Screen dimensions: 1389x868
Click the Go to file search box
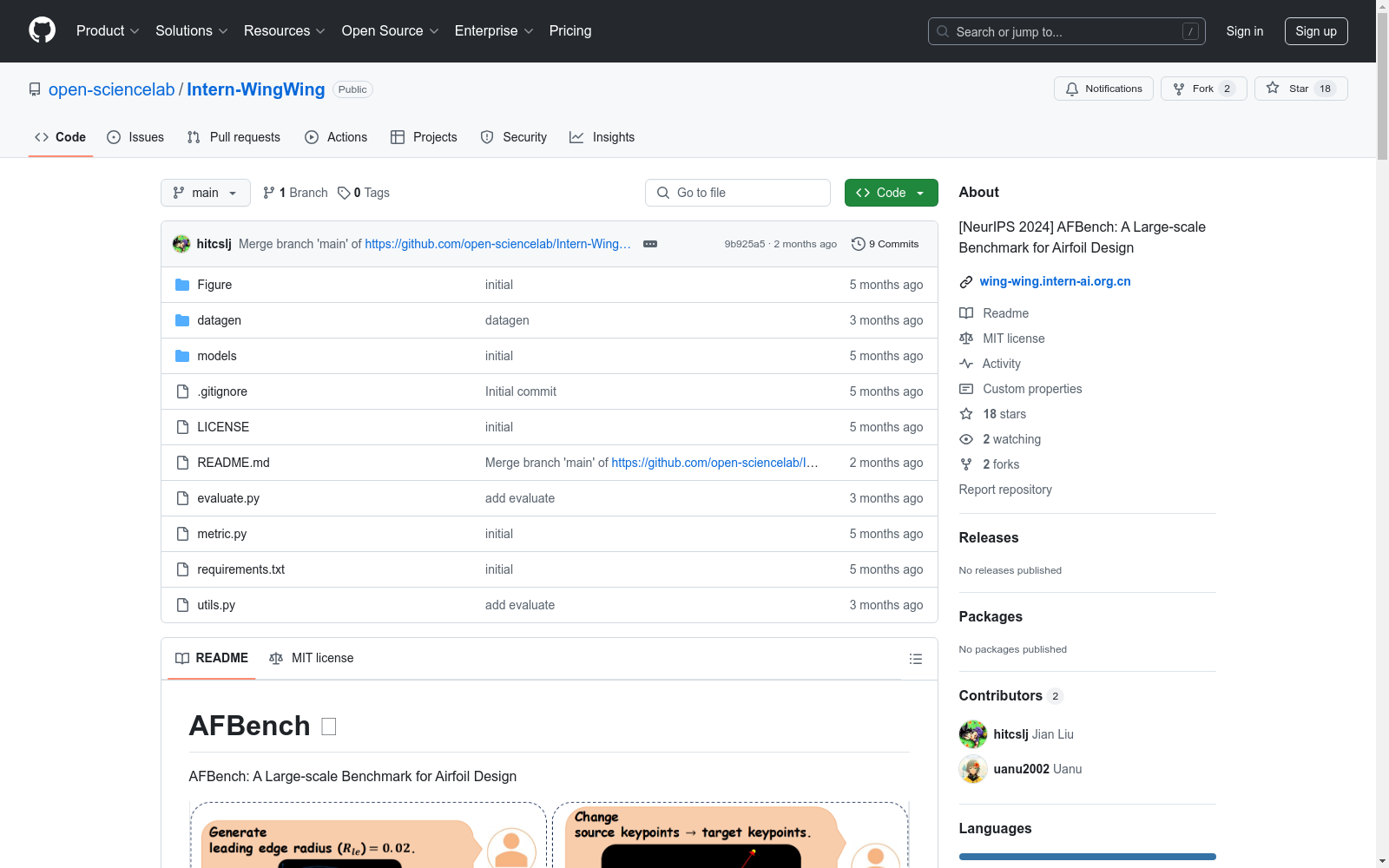(738, 193)
